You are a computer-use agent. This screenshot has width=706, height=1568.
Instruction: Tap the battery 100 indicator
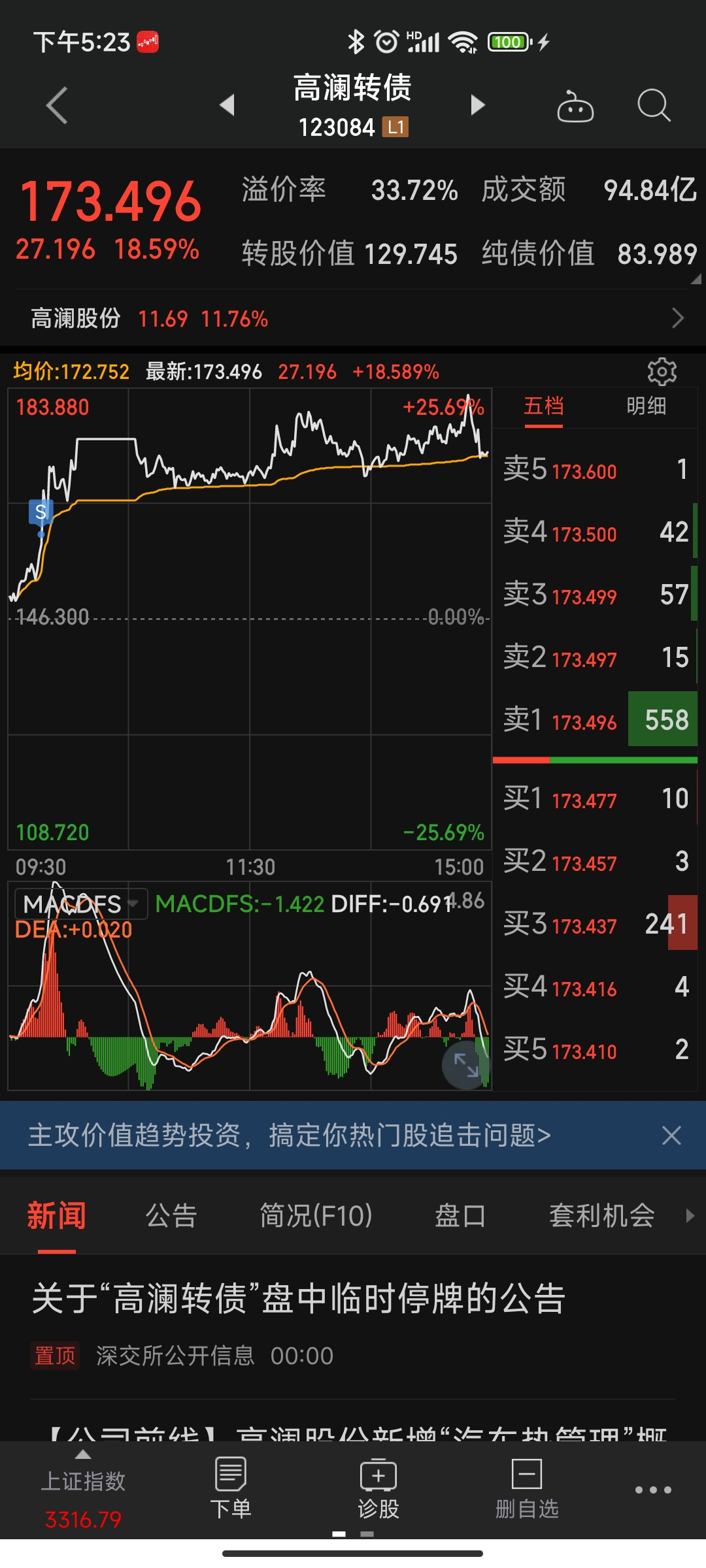511,42
